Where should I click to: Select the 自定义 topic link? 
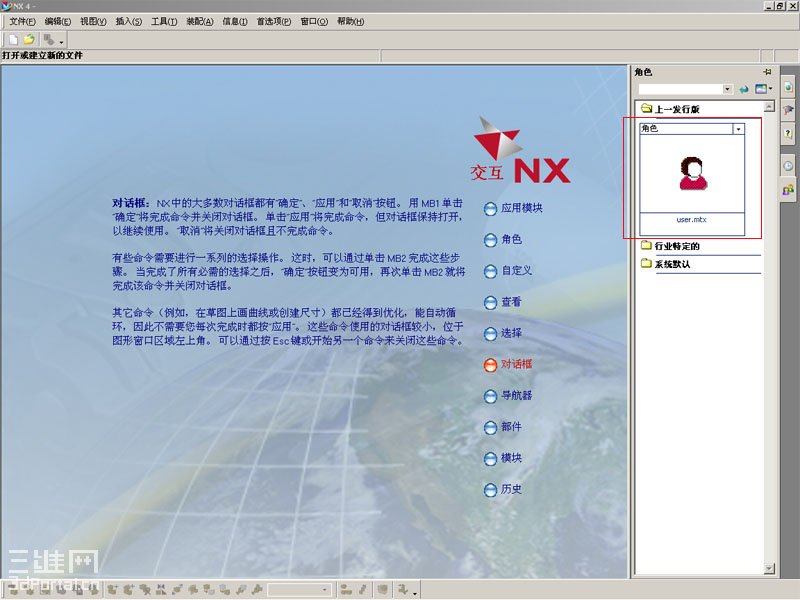508,270
